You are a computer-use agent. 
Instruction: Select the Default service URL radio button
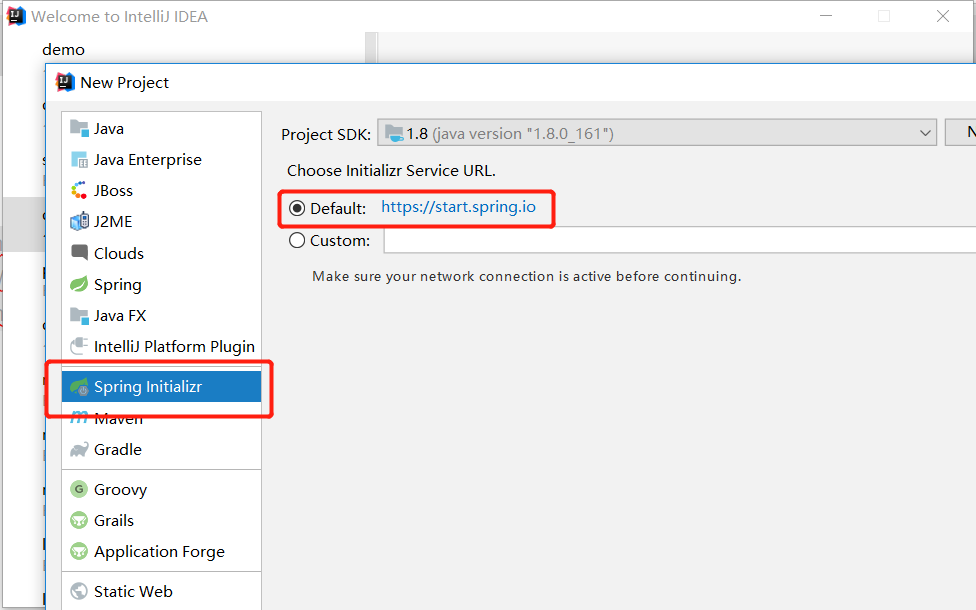pos(297,208)
